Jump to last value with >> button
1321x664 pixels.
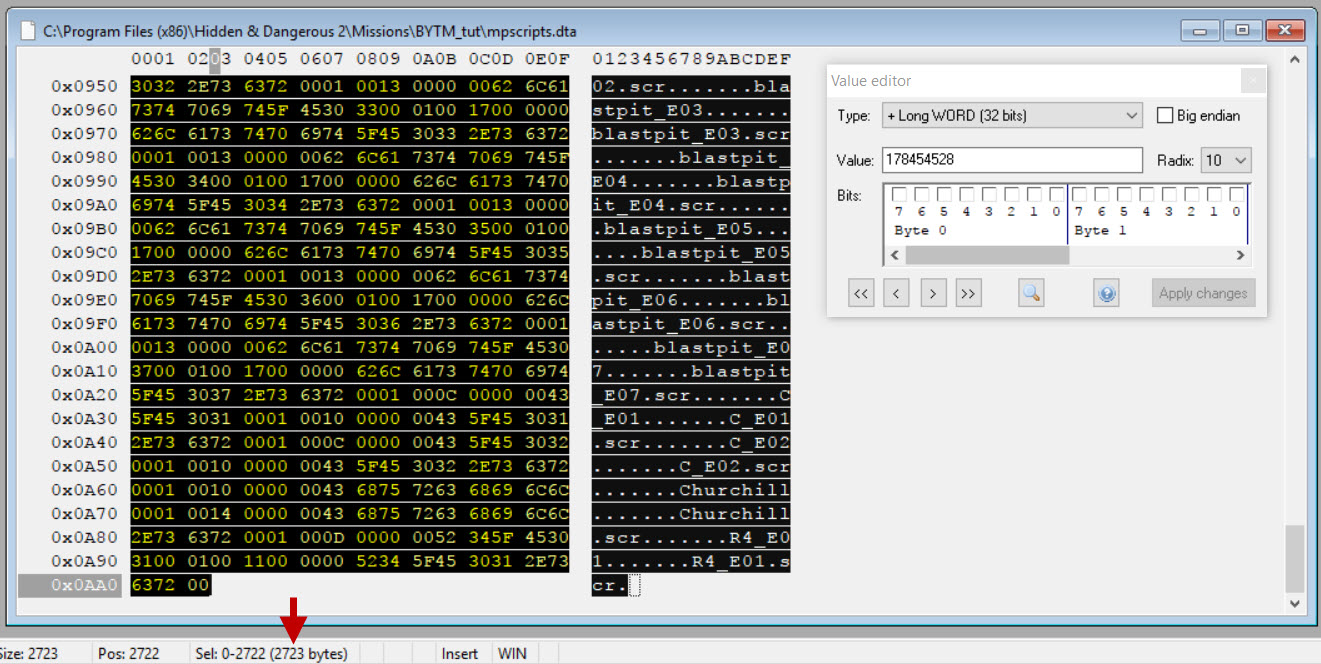[967, 293]
